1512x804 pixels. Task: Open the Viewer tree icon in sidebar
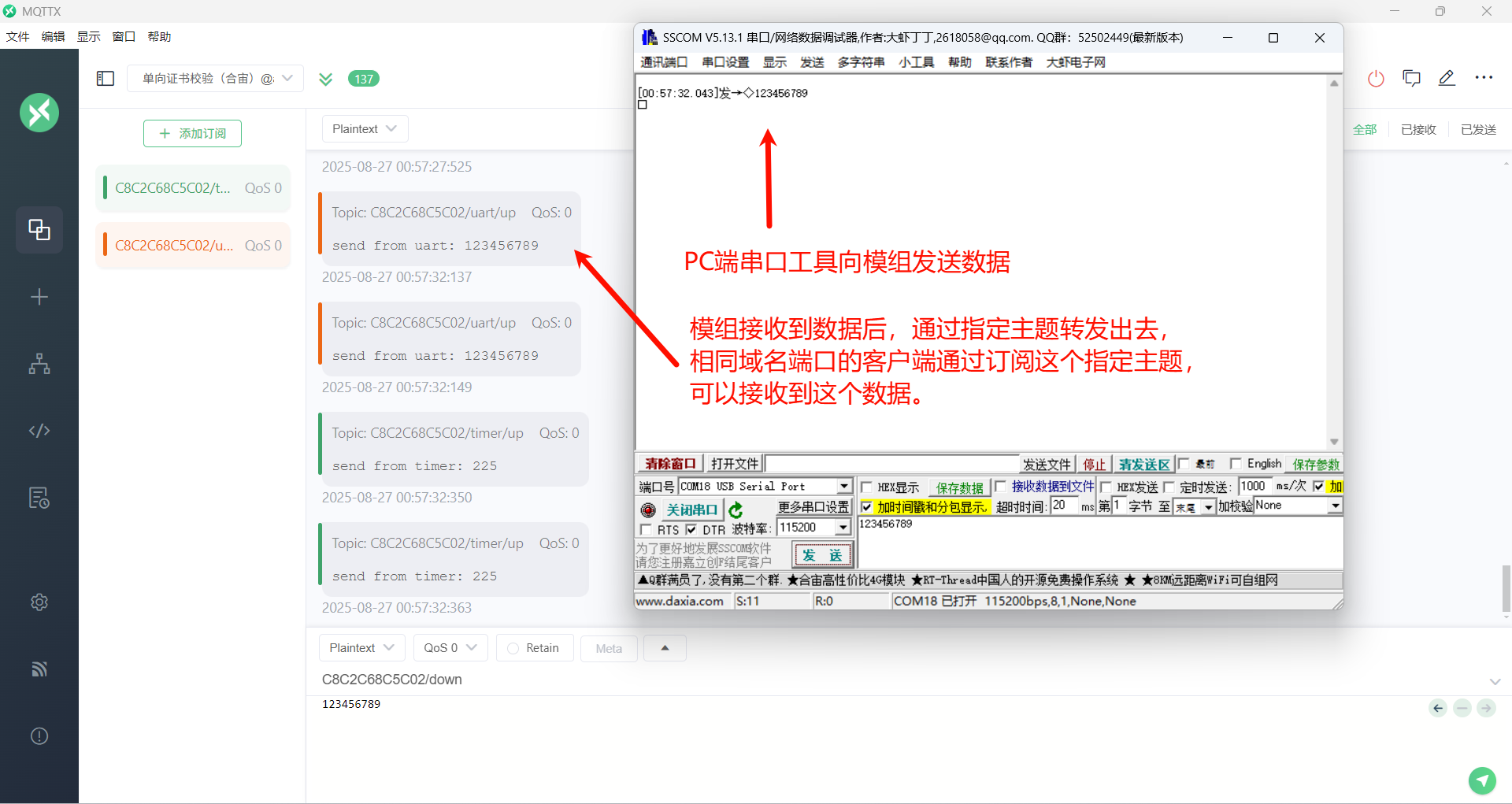pyautogui.click(x=39, y=364)
